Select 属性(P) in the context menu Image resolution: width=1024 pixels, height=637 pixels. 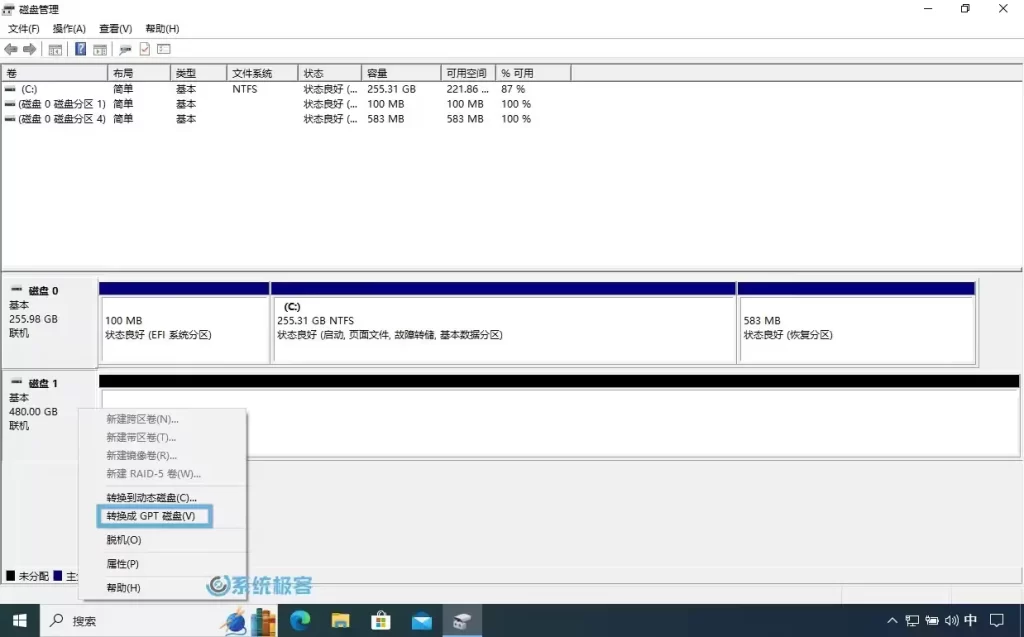click(123, 564)
